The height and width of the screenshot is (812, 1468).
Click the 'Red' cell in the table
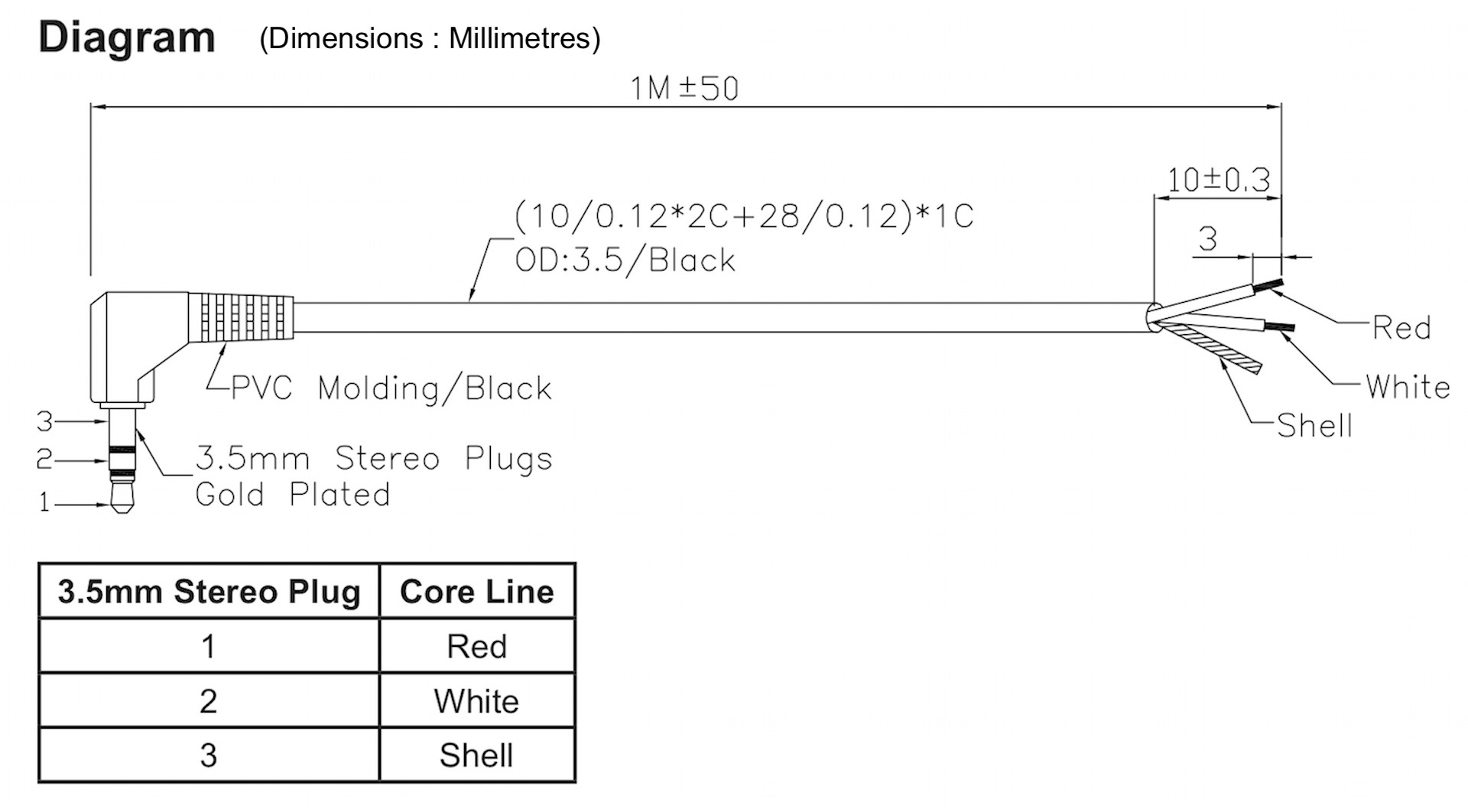click(x=477, y=646)
